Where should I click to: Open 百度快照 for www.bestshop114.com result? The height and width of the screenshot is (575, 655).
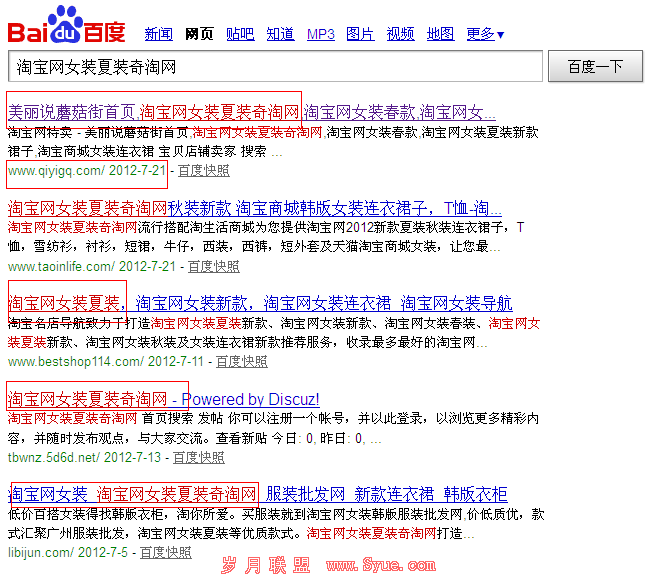(241, 361)
